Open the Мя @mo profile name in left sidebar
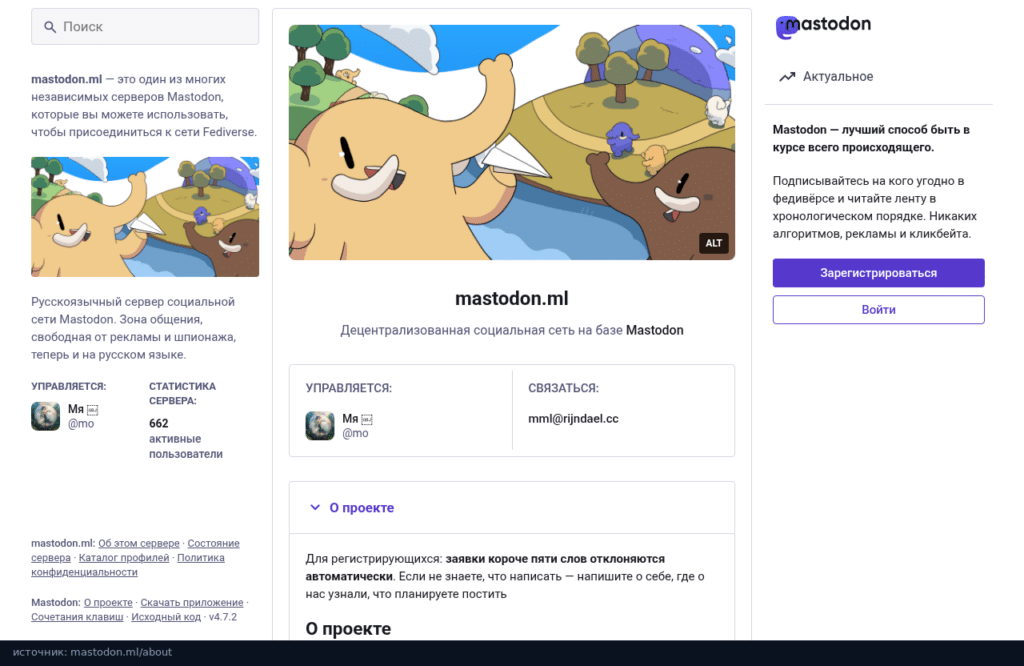Image resolution: width=1024 pixels, height=666 pixels. click(83, 416)
